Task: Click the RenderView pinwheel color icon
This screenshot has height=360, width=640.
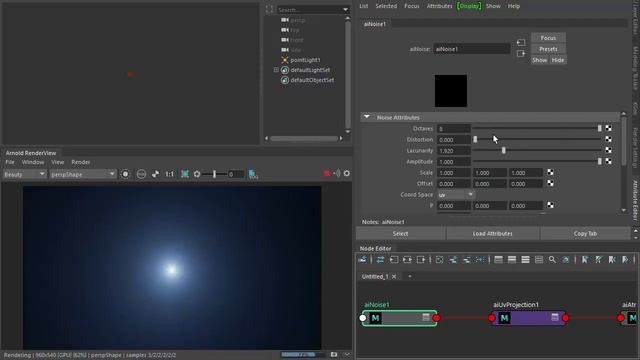Action: point(156,174)
